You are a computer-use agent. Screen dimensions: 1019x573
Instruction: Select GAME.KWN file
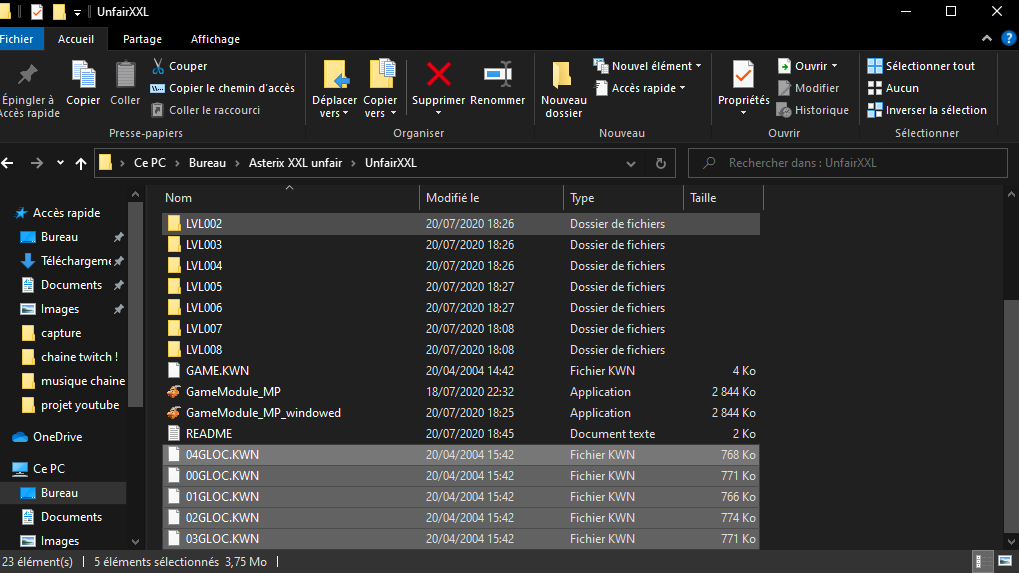coord(461,371)
